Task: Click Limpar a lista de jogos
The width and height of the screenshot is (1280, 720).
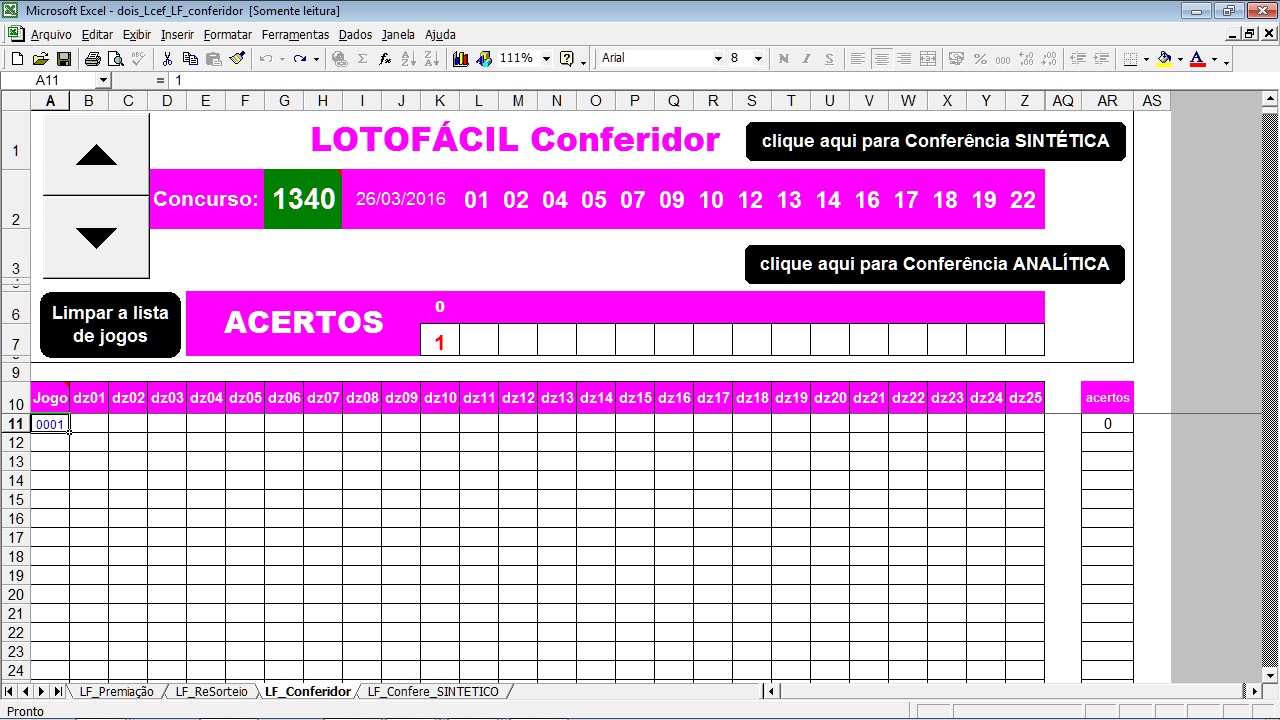Action: click(x=110, y=324)
